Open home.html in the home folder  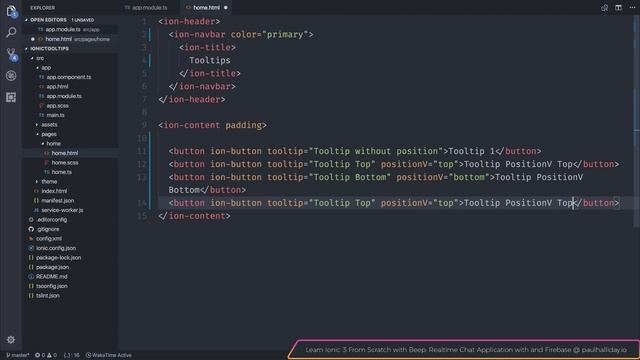point(70,153)
